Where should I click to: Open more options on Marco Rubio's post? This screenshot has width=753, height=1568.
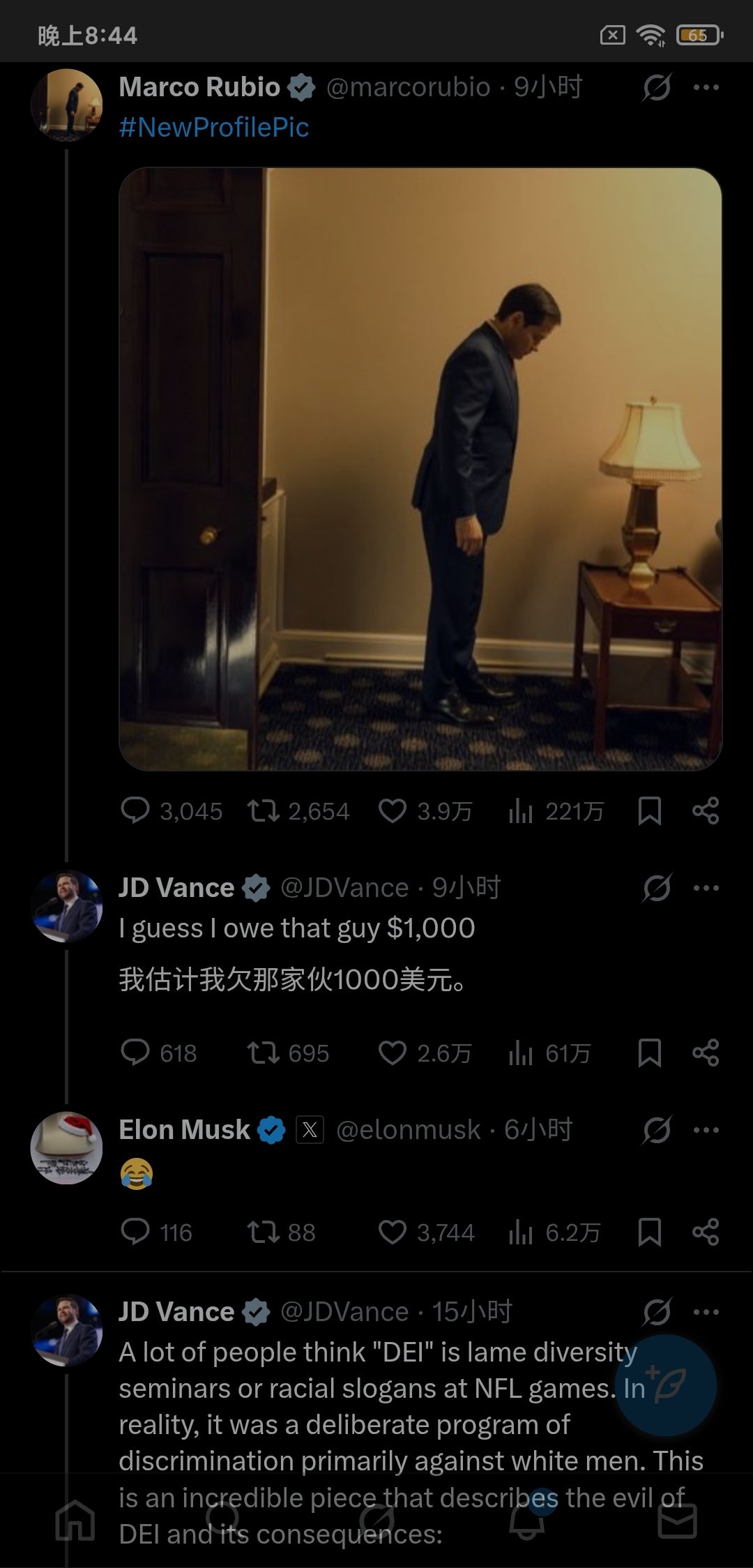pos(706,87)
